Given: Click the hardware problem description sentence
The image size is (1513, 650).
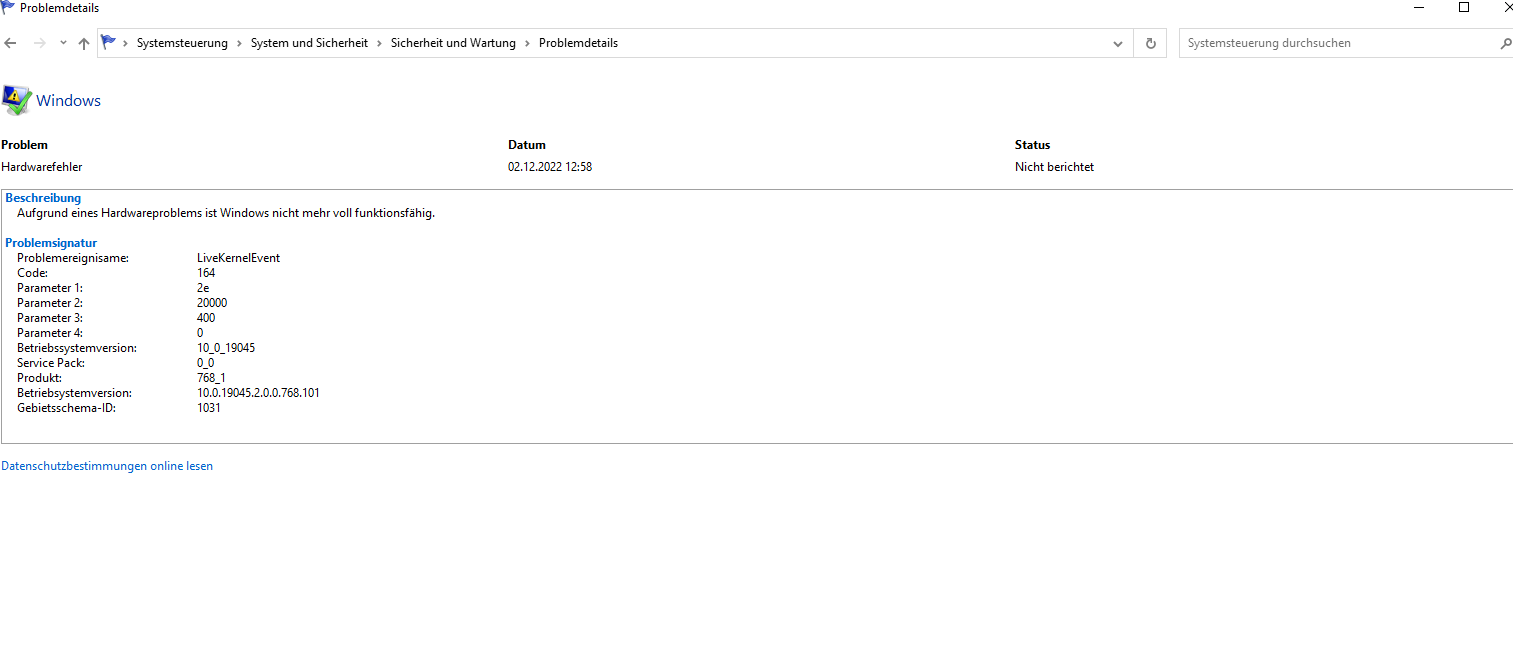Looking at the screenshot, I should (226, 213).
